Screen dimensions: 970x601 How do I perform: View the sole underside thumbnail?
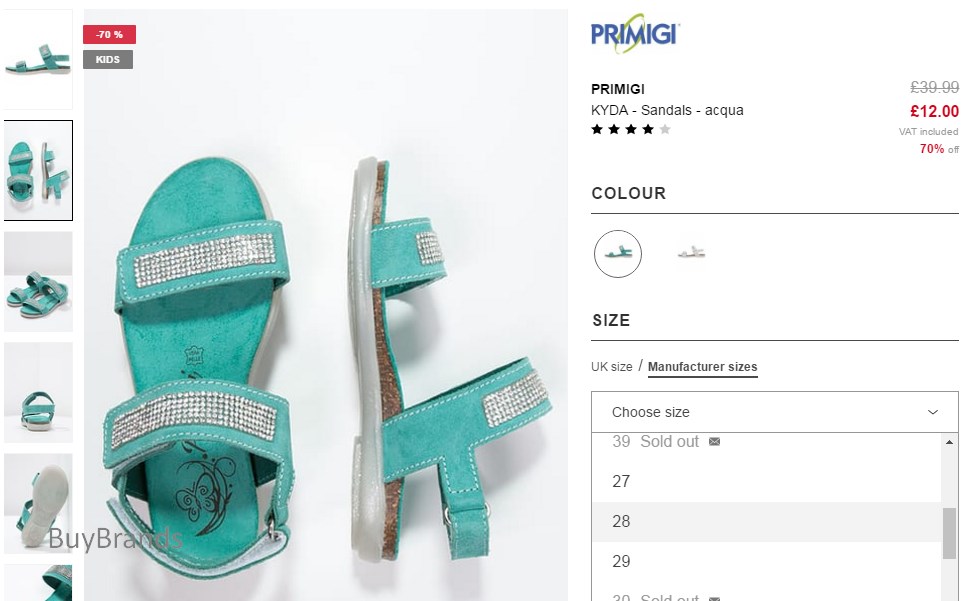38,503
